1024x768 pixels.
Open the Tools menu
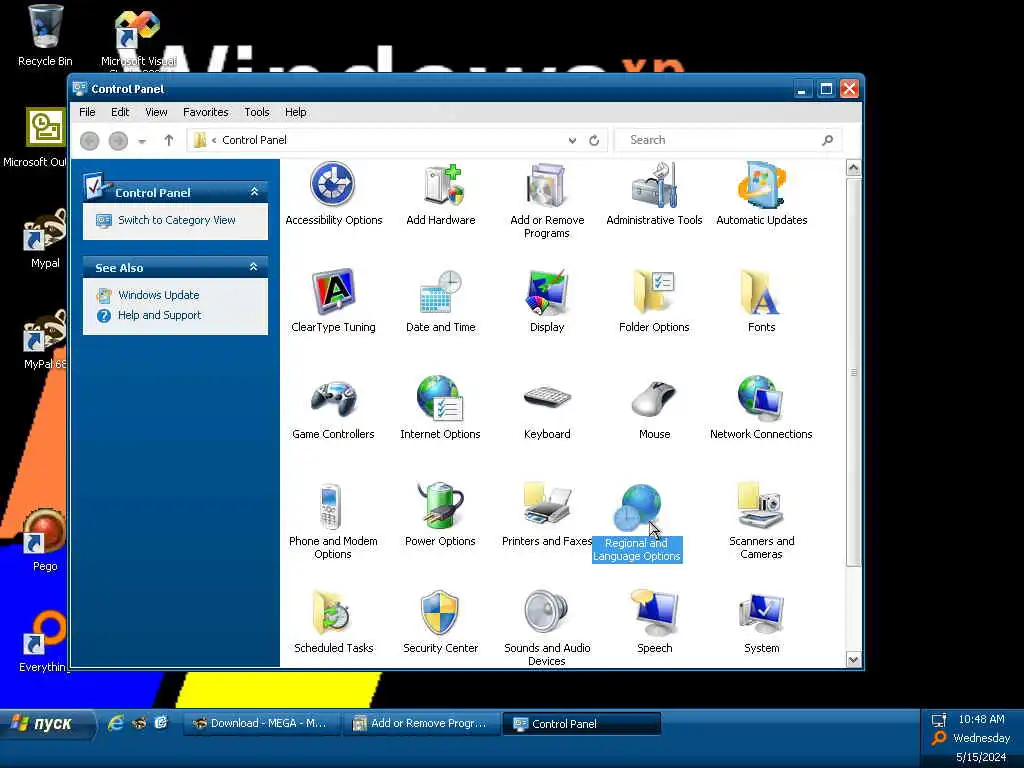click(x=257, y=112)
